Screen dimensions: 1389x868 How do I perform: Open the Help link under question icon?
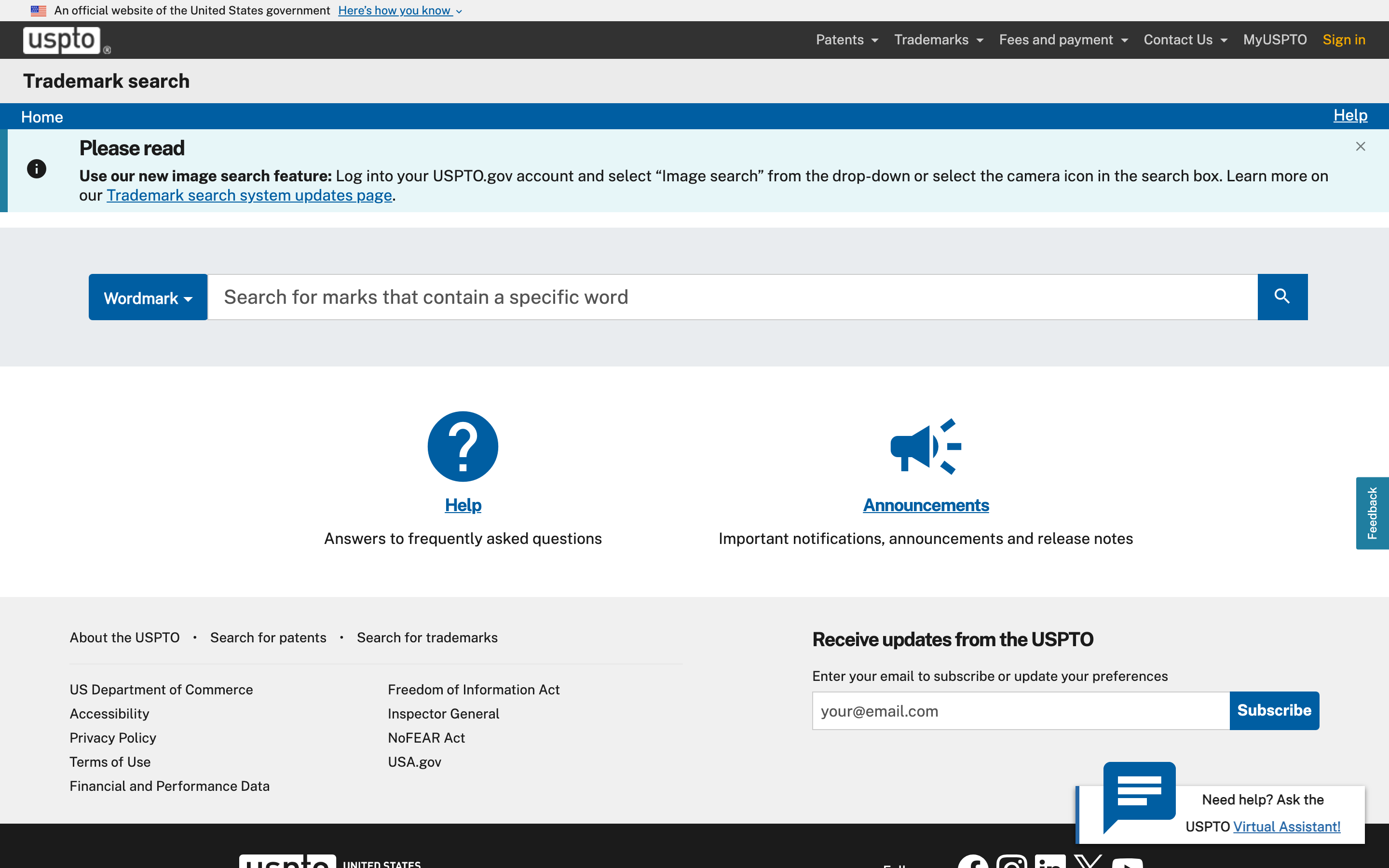click(x=463, y=505)
